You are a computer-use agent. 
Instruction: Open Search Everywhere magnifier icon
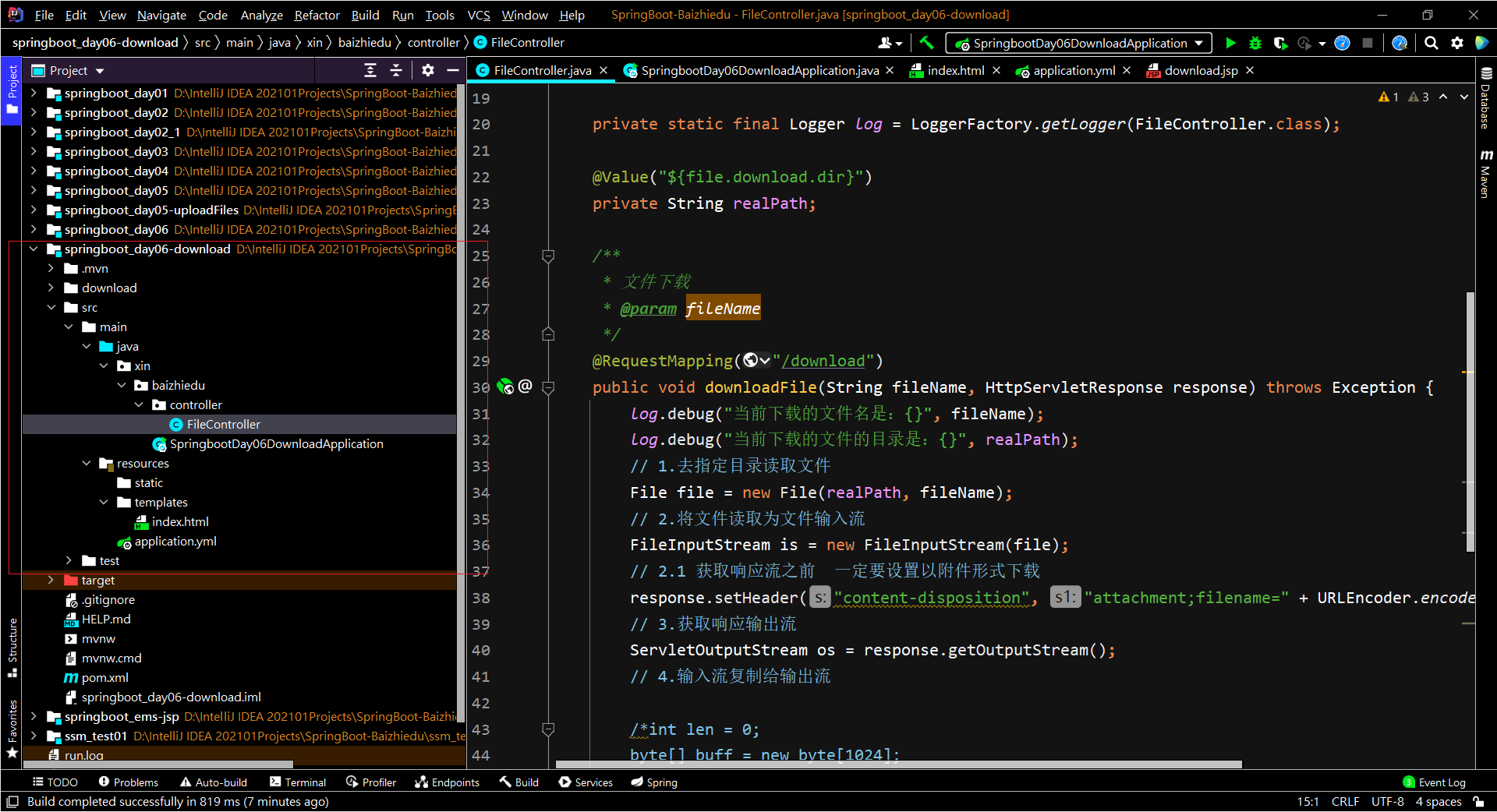1432,43
